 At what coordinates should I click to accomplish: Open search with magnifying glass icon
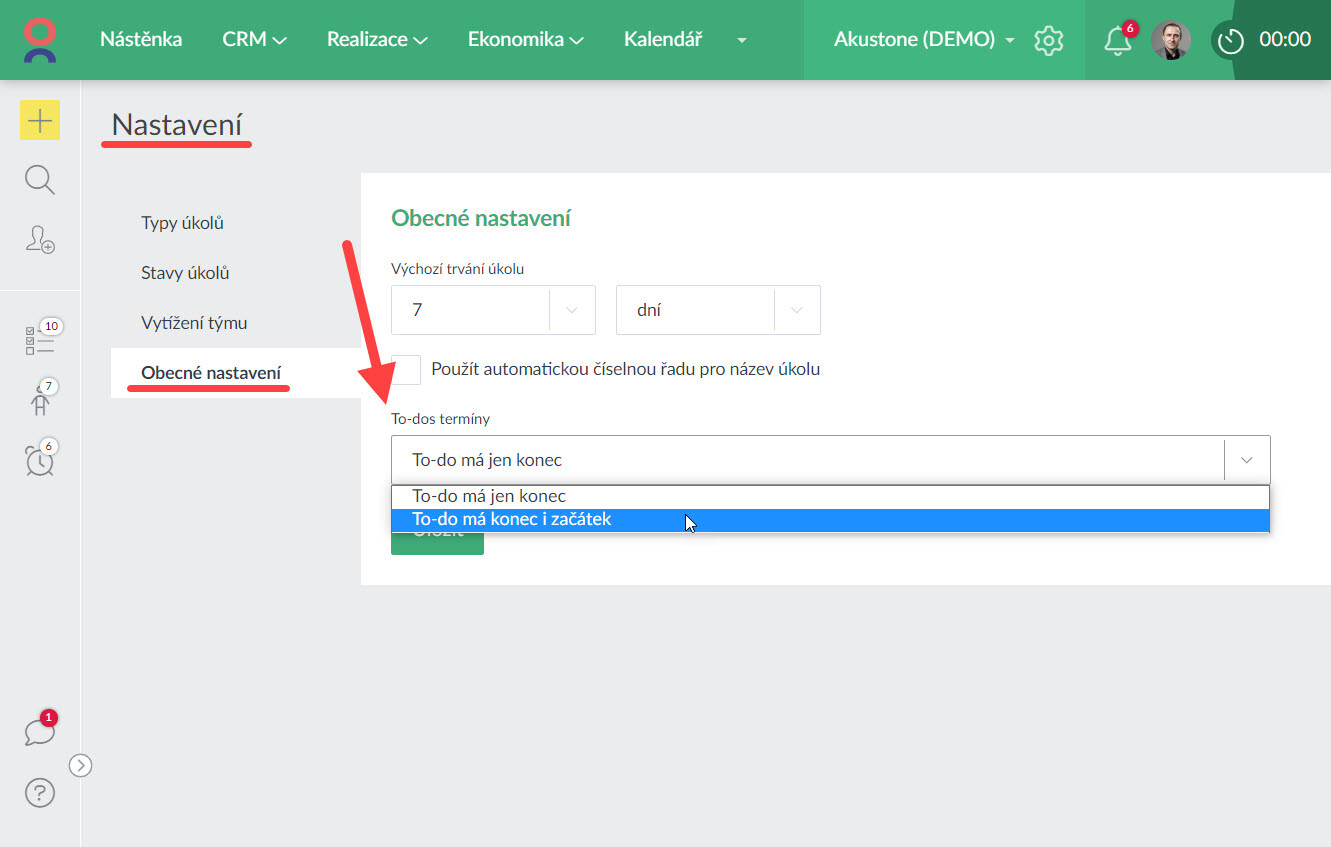click(x=40, y=180)
